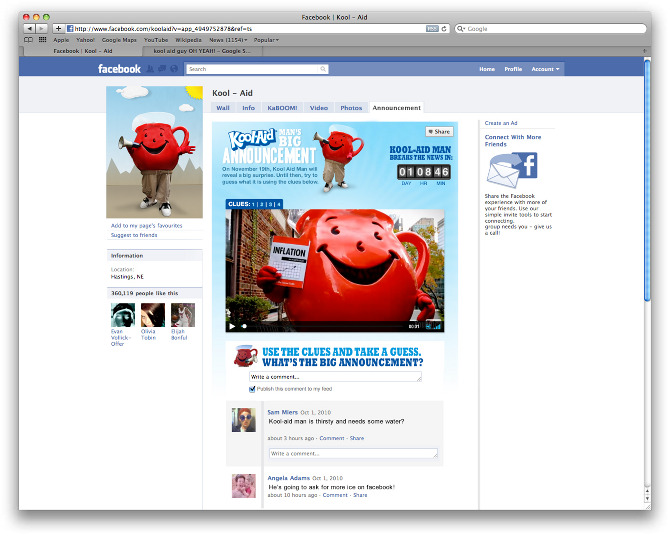This screenshot has height=536, width=670.
Task: Click the facebook logo
Action: coord(119,69)
